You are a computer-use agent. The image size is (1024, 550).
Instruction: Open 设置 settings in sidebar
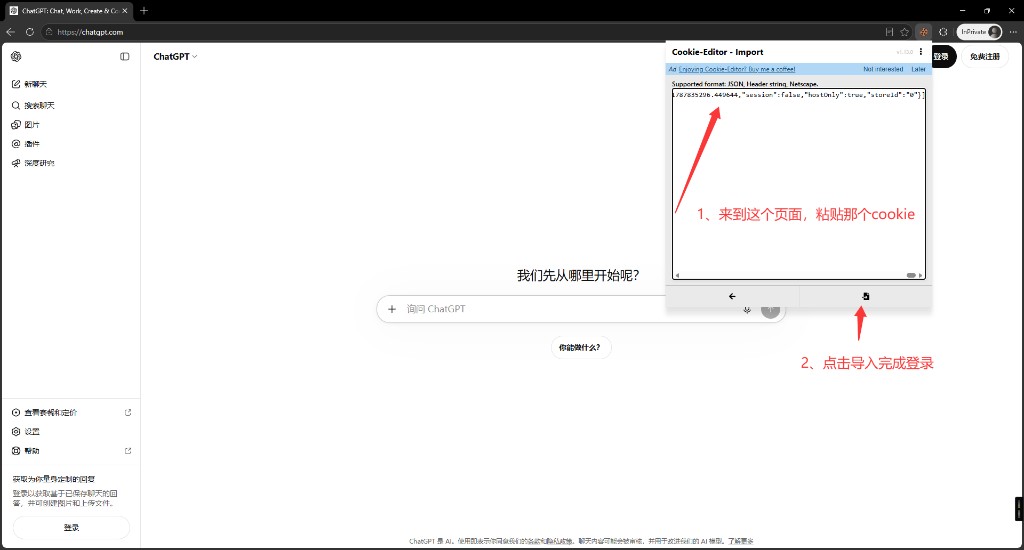pos(26,432)
